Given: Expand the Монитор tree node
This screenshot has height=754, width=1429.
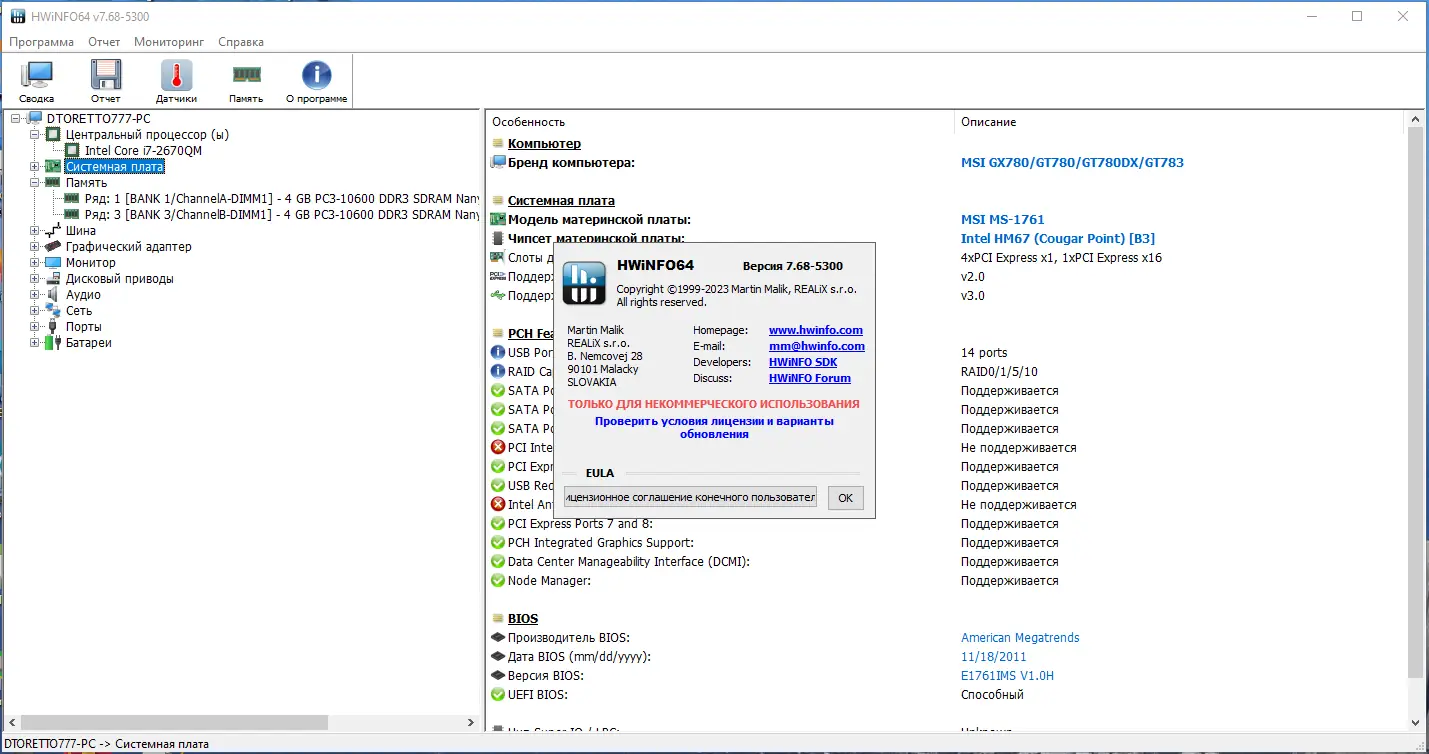Looking at the screenshot, I should (x=35, y=263).
